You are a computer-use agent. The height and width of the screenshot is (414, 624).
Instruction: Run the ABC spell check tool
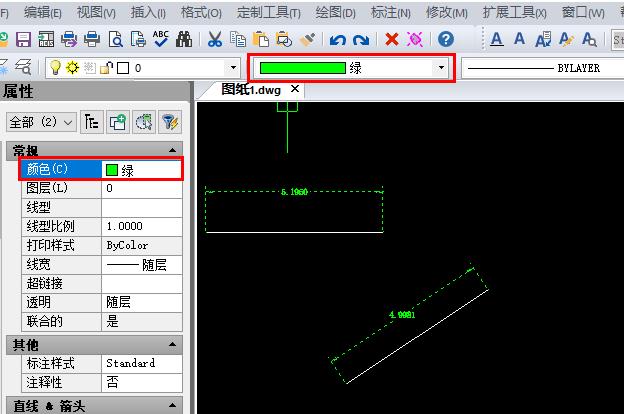coord(161,39)
